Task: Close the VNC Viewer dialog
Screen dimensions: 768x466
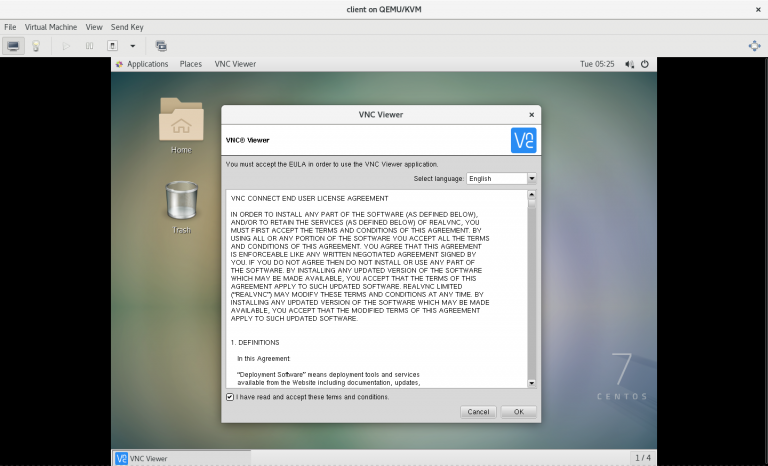Action: click(531, 115)
